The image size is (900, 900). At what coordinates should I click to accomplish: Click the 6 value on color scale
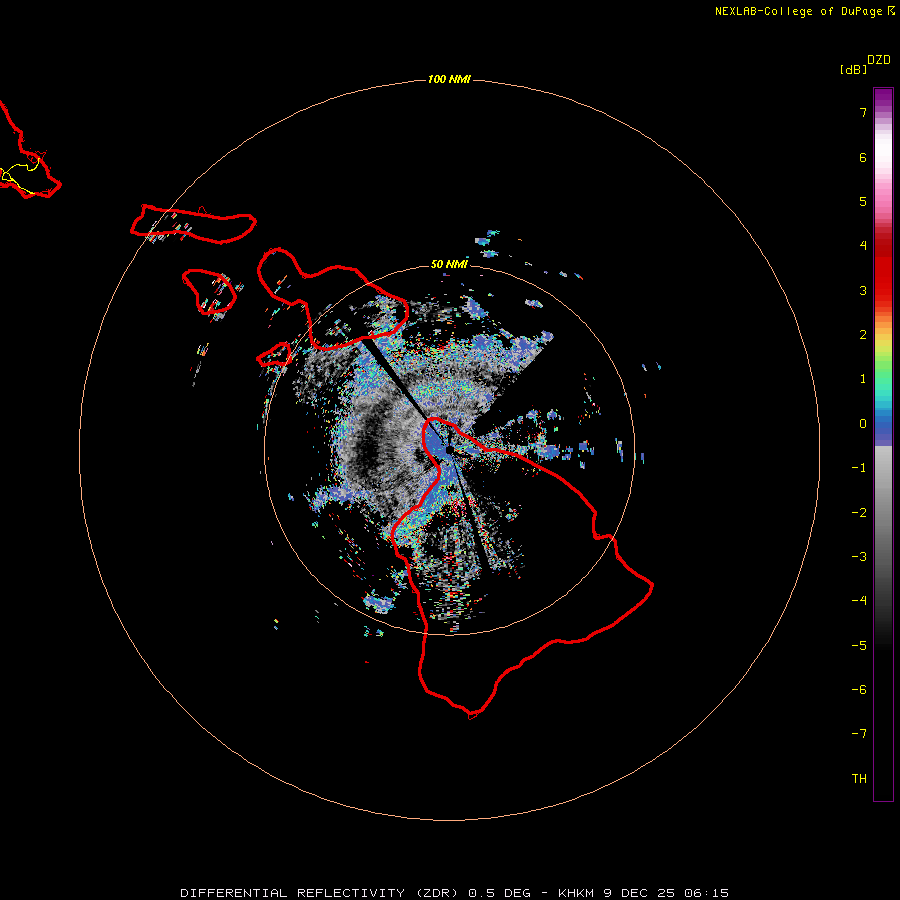coord(863,157)
